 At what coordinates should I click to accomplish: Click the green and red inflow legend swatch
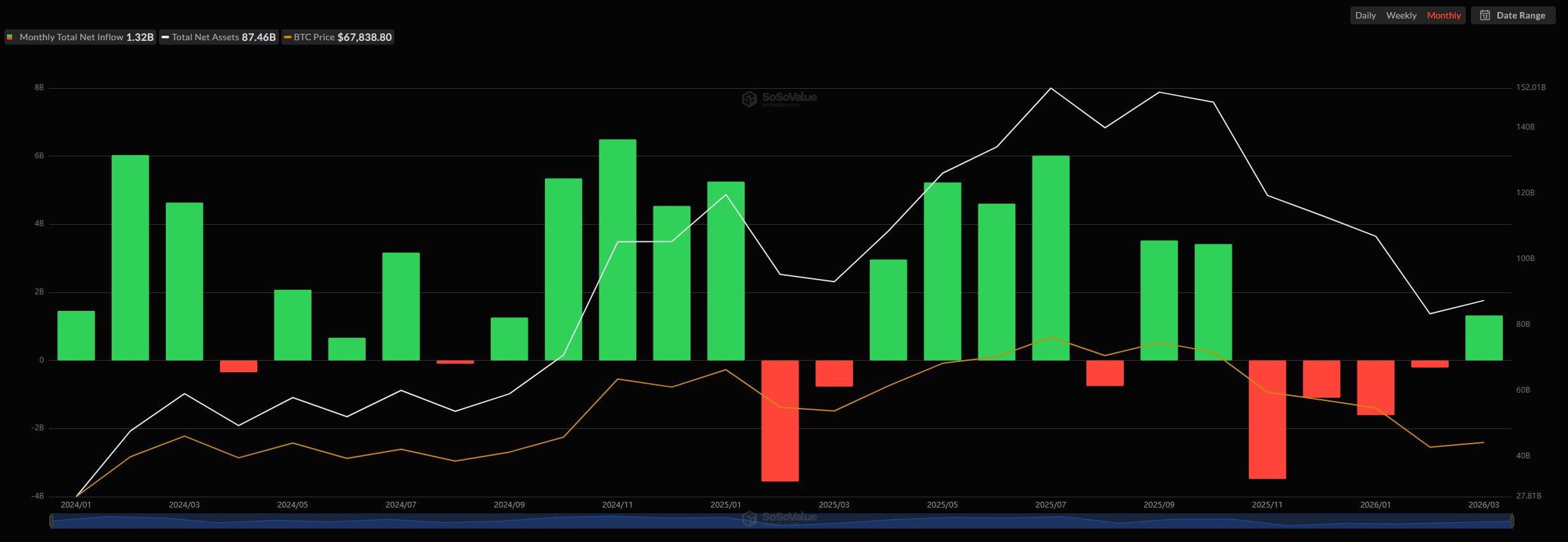[10, 37]
